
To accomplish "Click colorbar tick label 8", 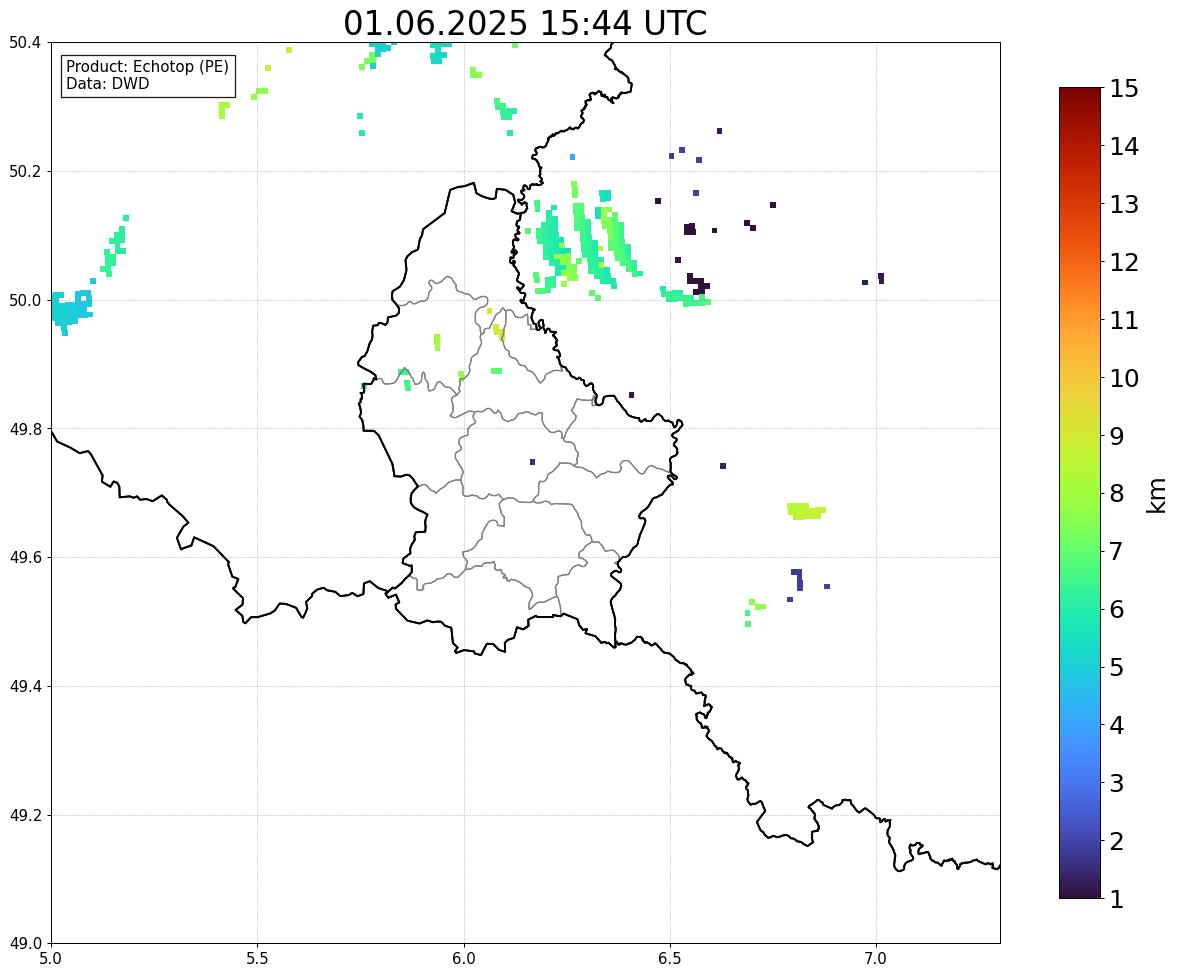I will [x=1117, y=494].
